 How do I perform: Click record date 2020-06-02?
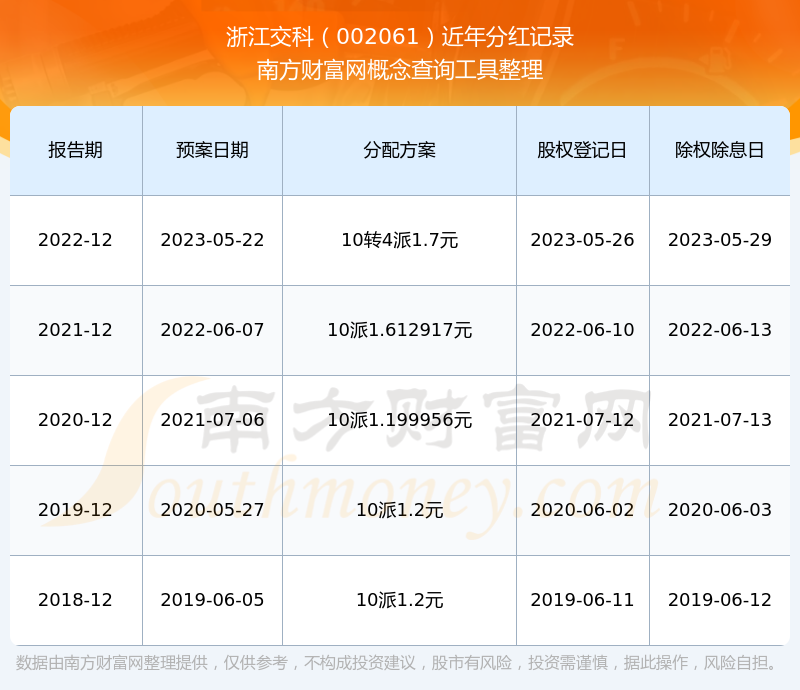(582, 510)
